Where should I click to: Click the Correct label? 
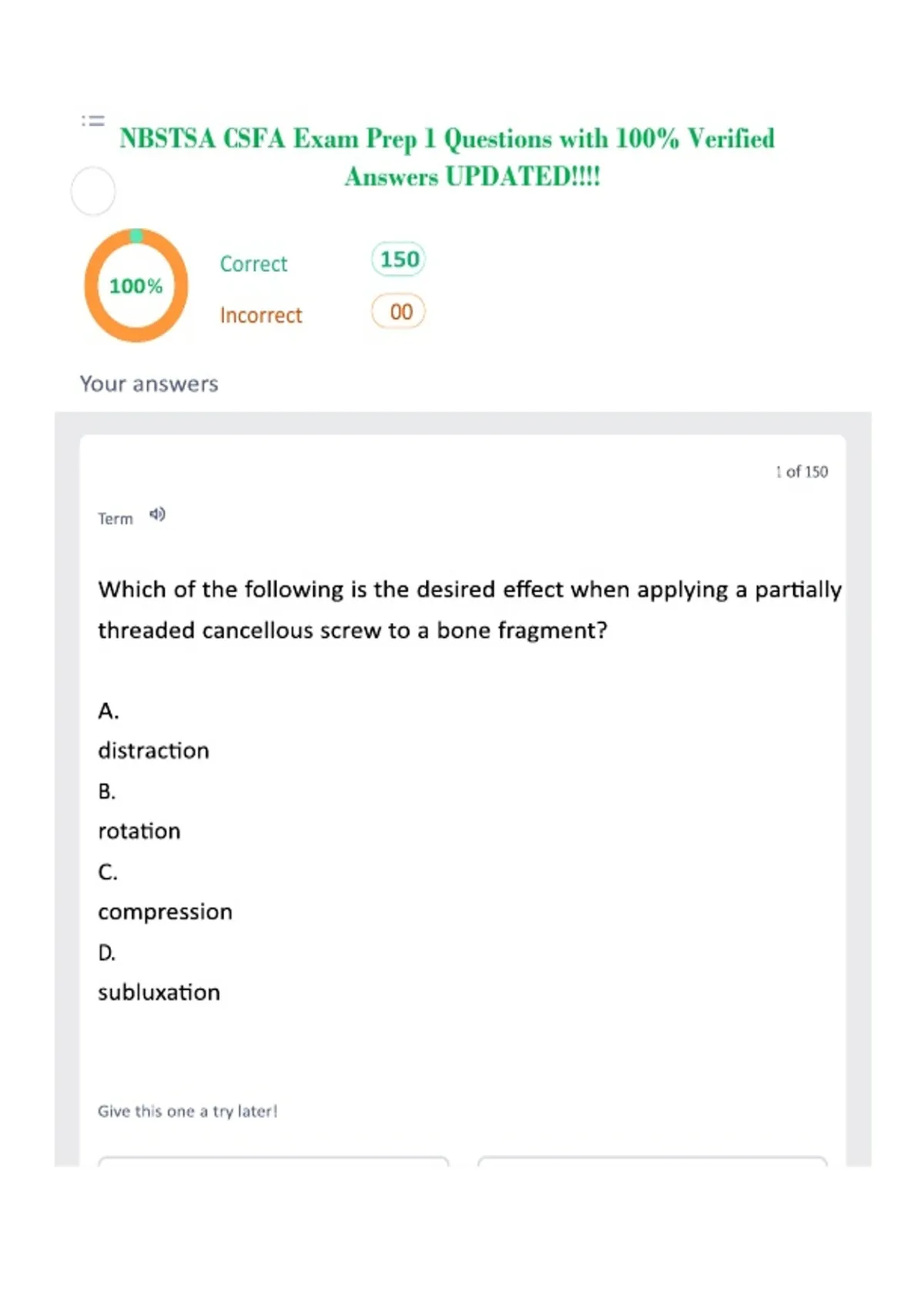[253, 264]
